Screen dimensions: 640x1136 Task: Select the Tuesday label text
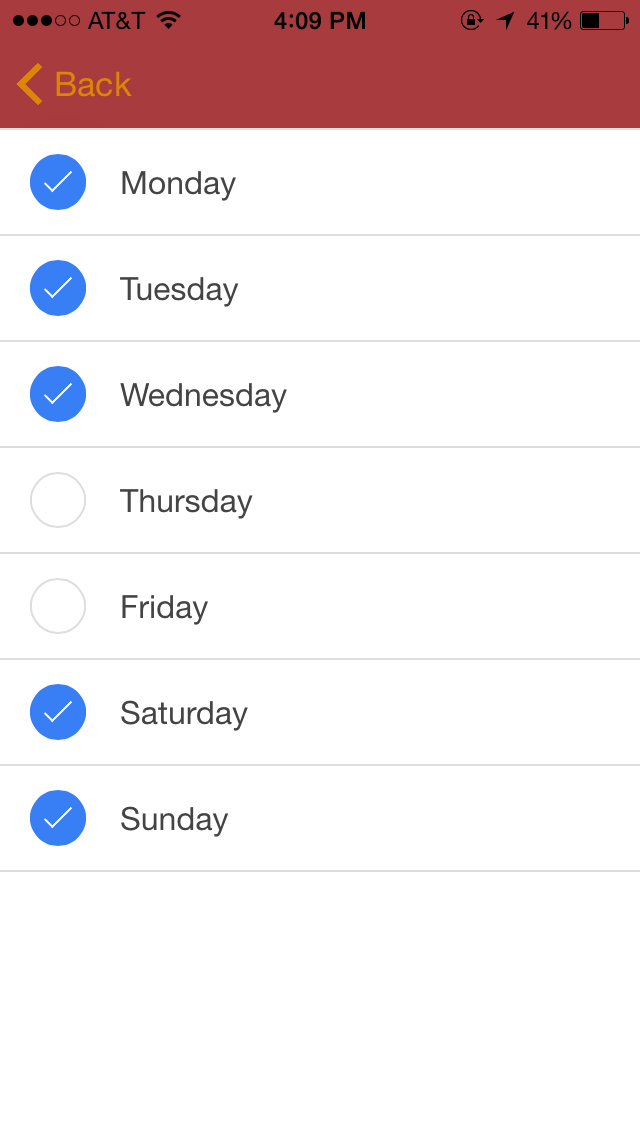point(179,290)
